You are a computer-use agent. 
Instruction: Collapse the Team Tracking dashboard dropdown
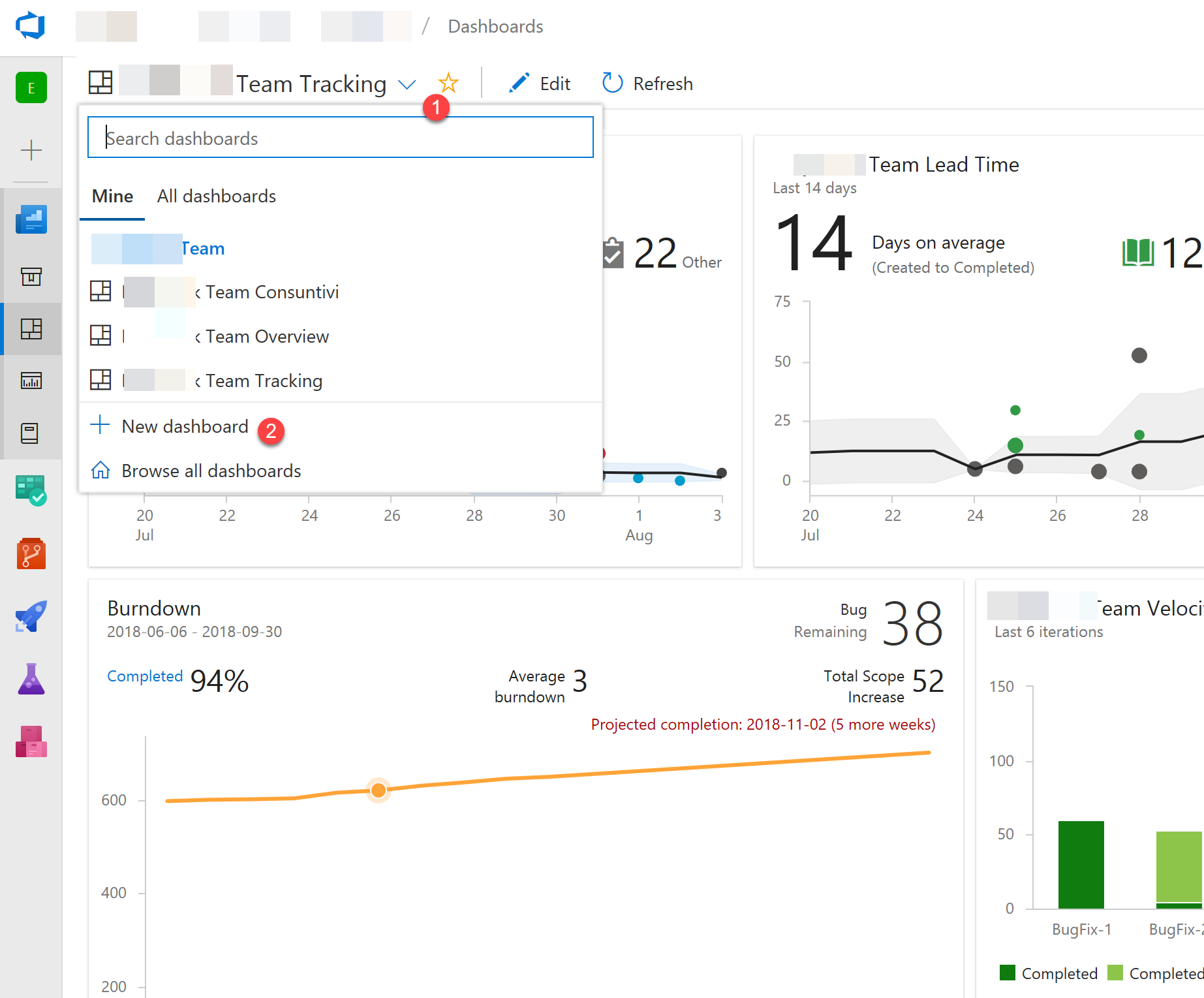[407, 85]
